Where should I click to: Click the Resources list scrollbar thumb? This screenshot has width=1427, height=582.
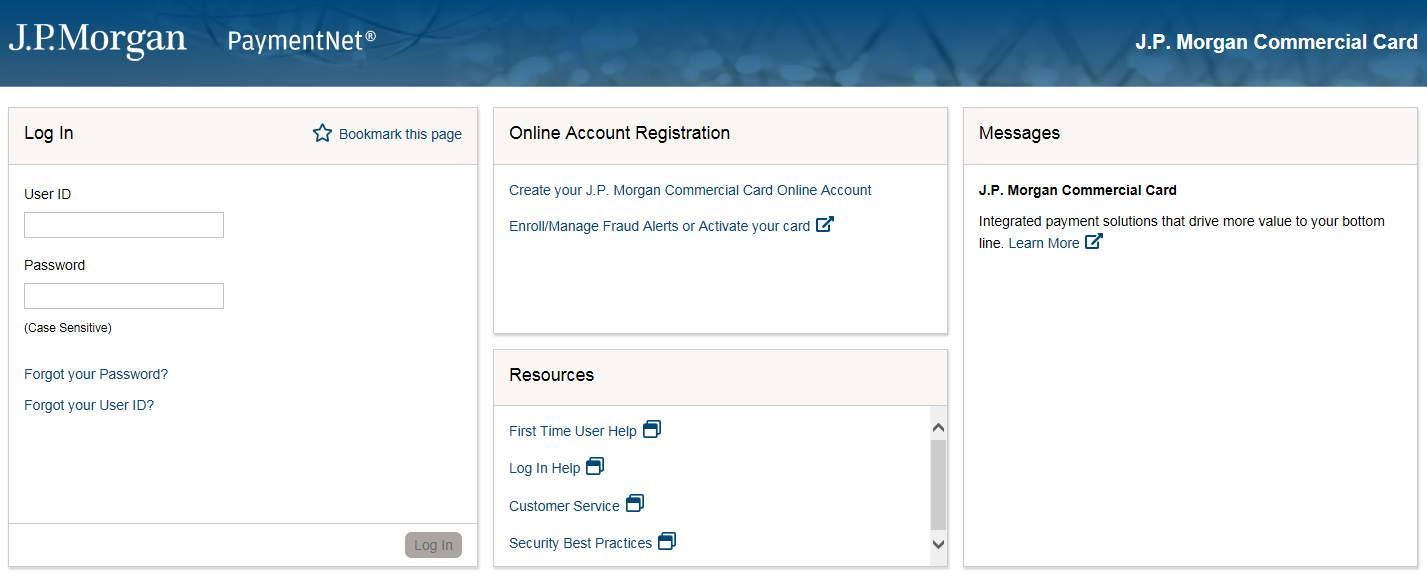[938, 484]
